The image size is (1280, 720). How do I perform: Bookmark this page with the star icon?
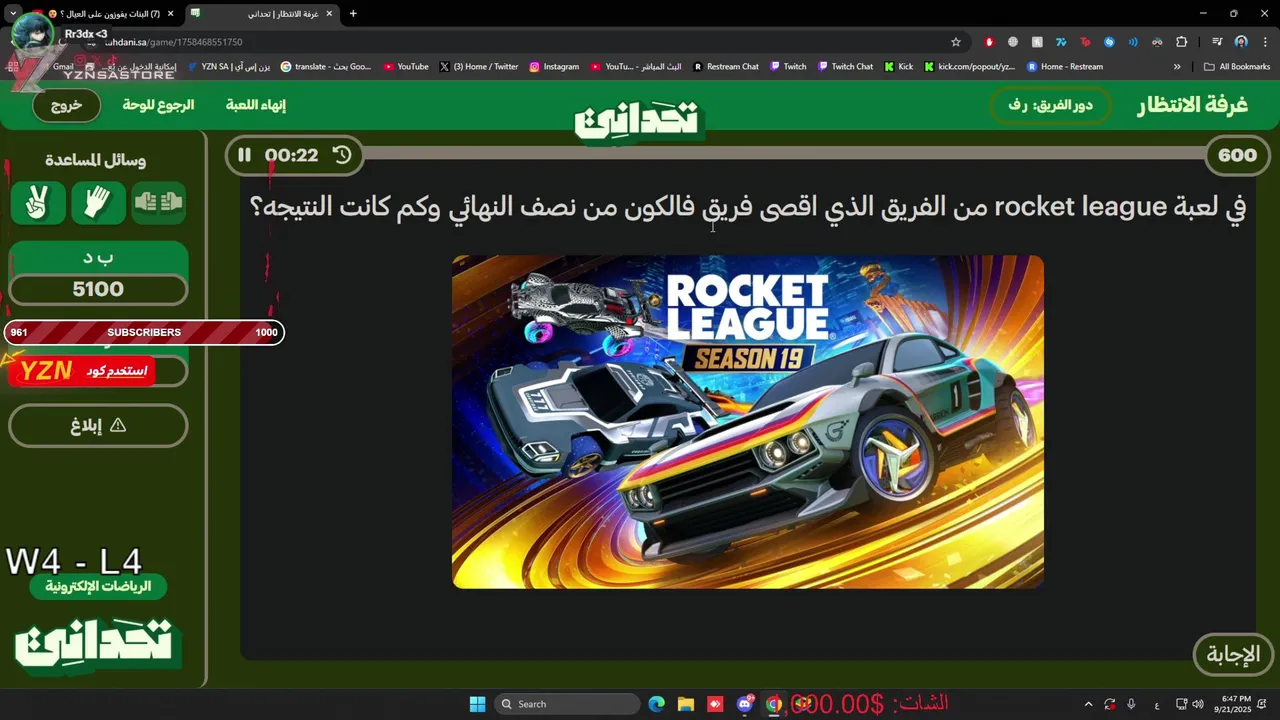coord(956,42)
